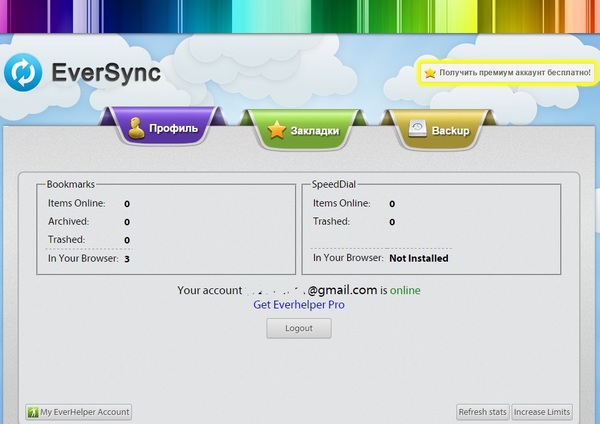Click the EverSync circular sync logo icon

pos(24,73)
